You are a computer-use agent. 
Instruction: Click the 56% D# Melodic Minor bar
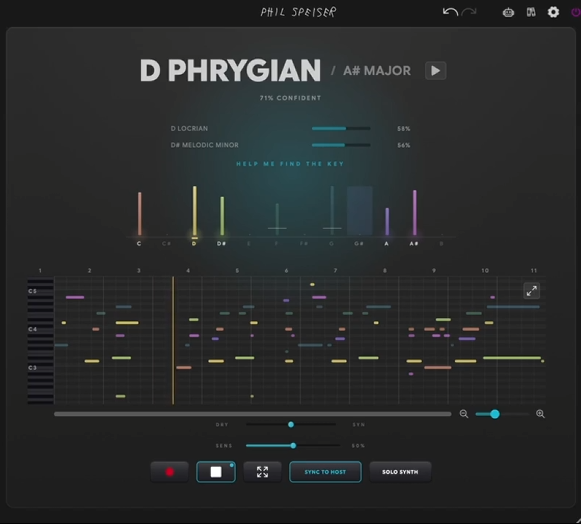(341, 145)
